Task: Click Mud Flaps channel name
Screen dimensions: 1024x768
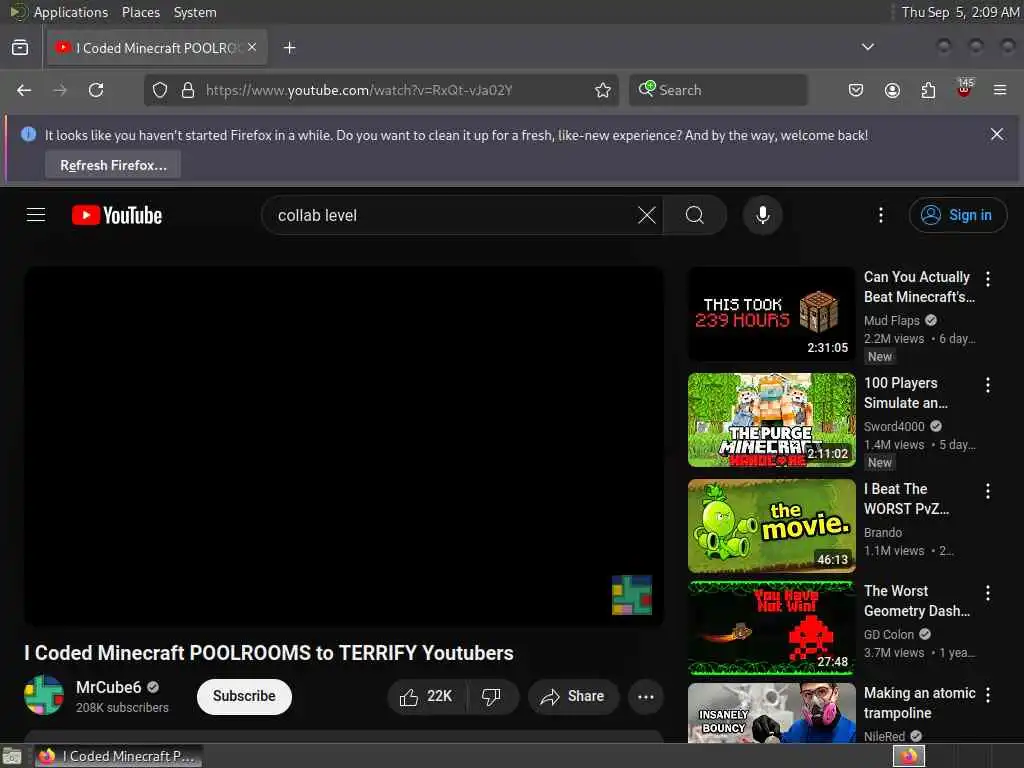Action: click(891, 320)
